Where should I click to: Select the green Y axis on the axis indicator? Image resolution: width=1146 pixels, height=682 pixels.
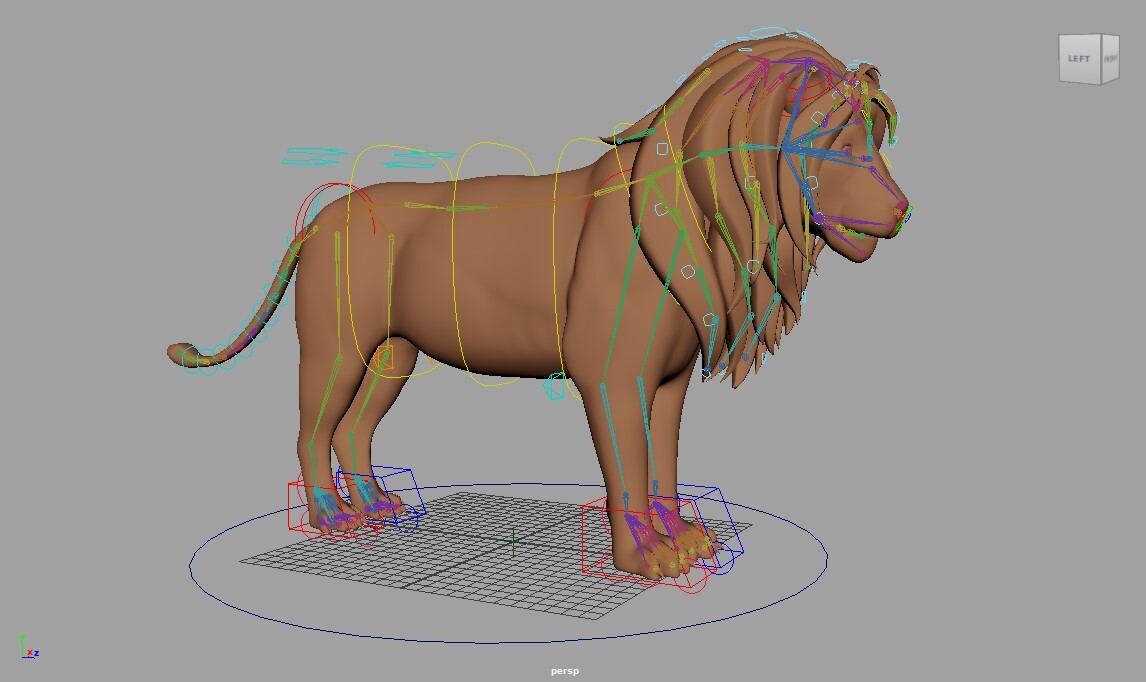23,640
